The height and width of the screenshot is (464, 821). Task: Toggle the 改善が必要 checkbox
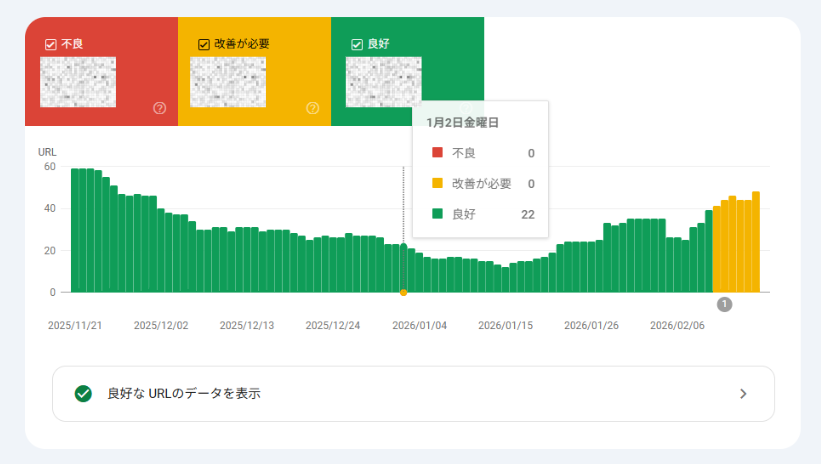tap(204, 44)
